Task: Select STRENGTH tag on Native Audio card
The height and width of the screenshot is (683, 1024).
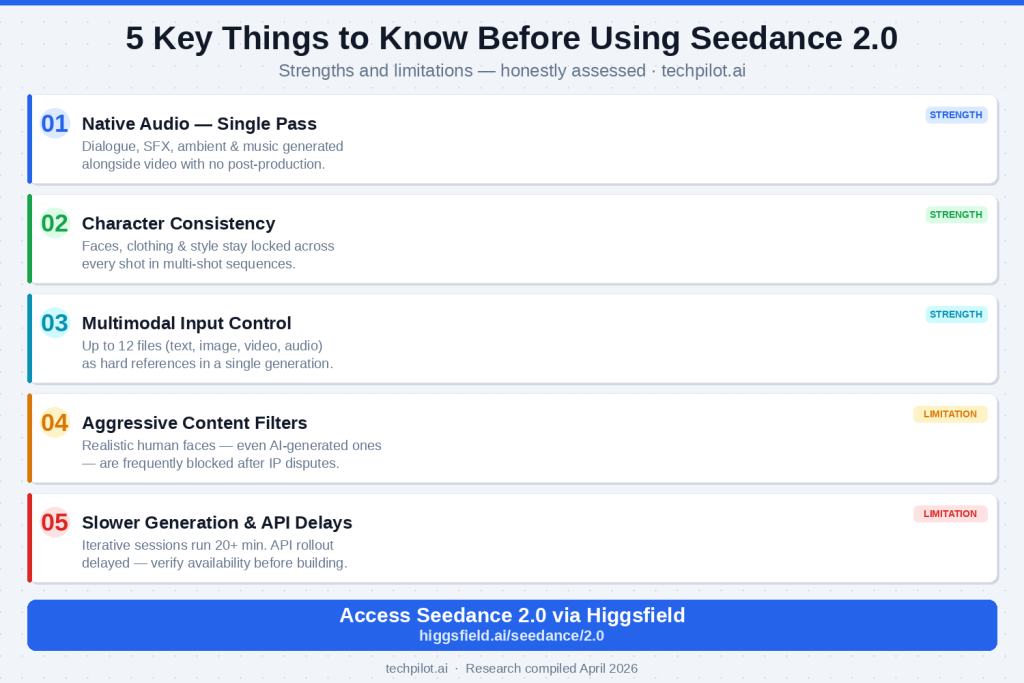Action: [956, 115]
